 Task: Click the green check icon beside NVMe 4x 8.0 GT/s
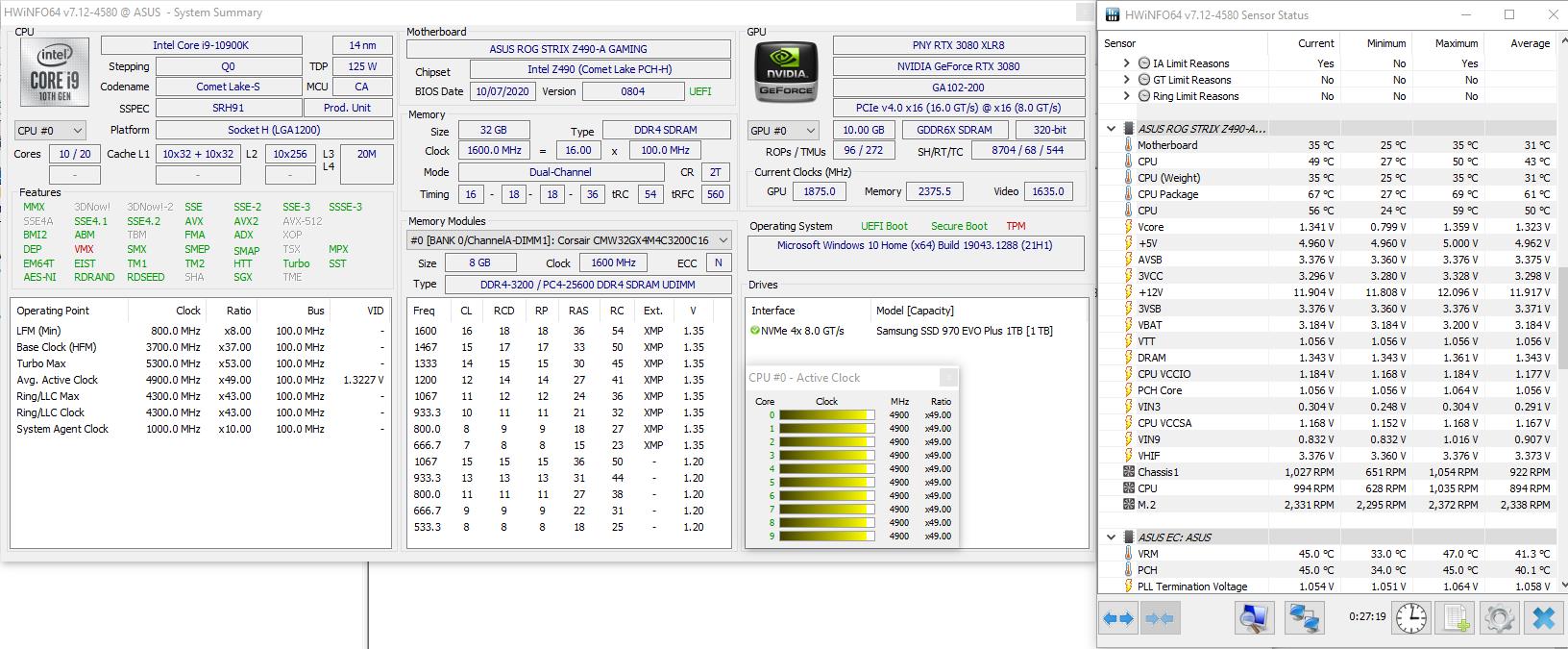click(755, 331)
